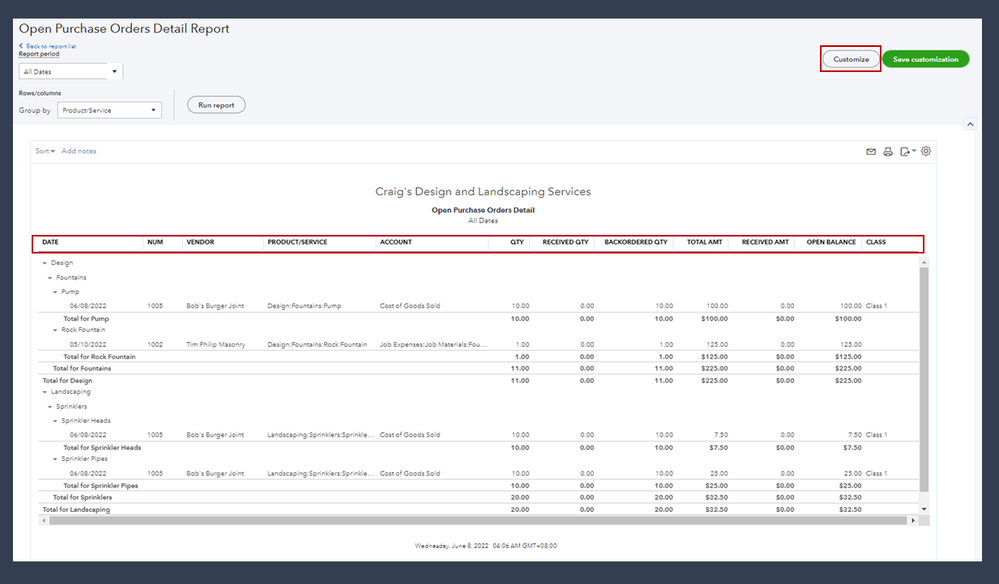Click Save customization button
999x584 pixels.
tap(925, 59)
